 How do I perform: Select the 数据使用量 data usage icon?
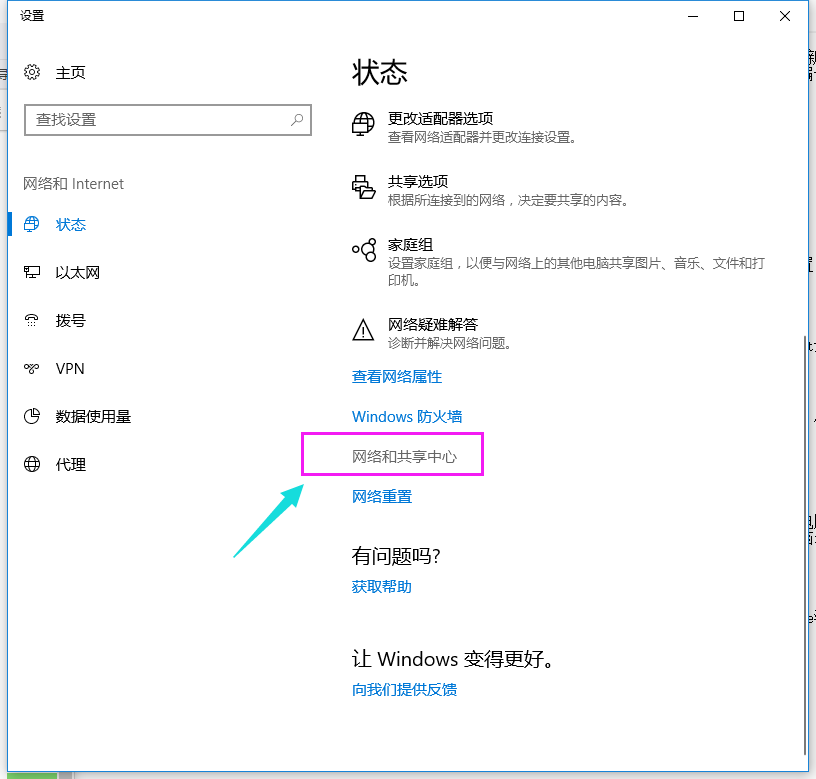[31, 416]
